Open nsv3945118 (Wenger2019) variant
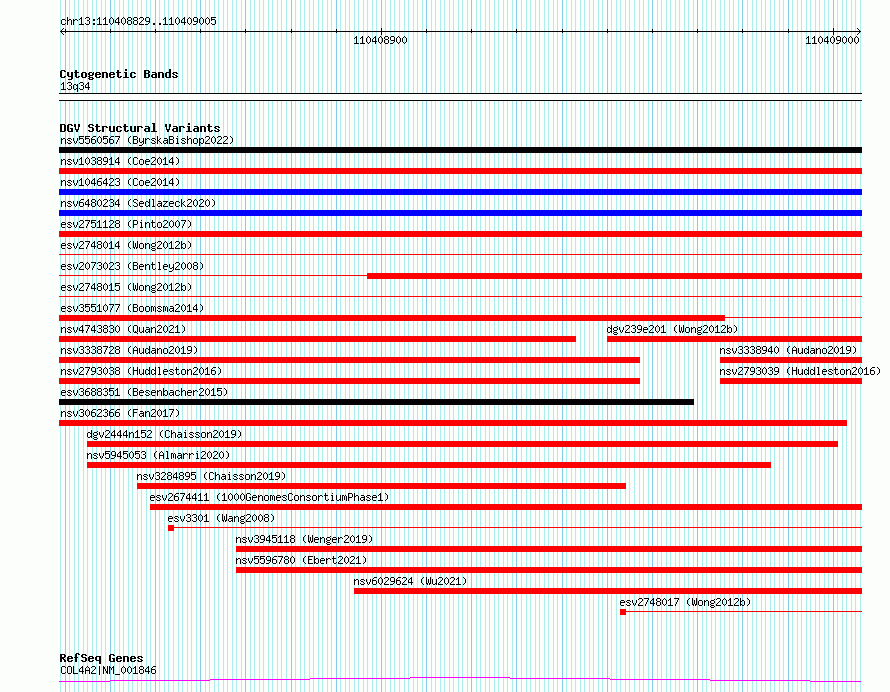The height and width of the screenshot is (692, 890). (x=304, y=539)
